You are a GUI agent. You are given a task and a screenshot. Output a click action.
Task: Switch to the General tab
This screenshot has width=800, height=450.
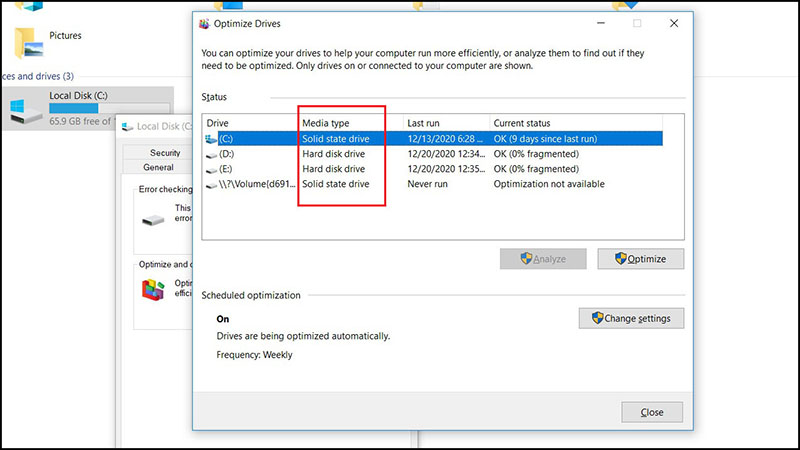click(x=158, y=168)
